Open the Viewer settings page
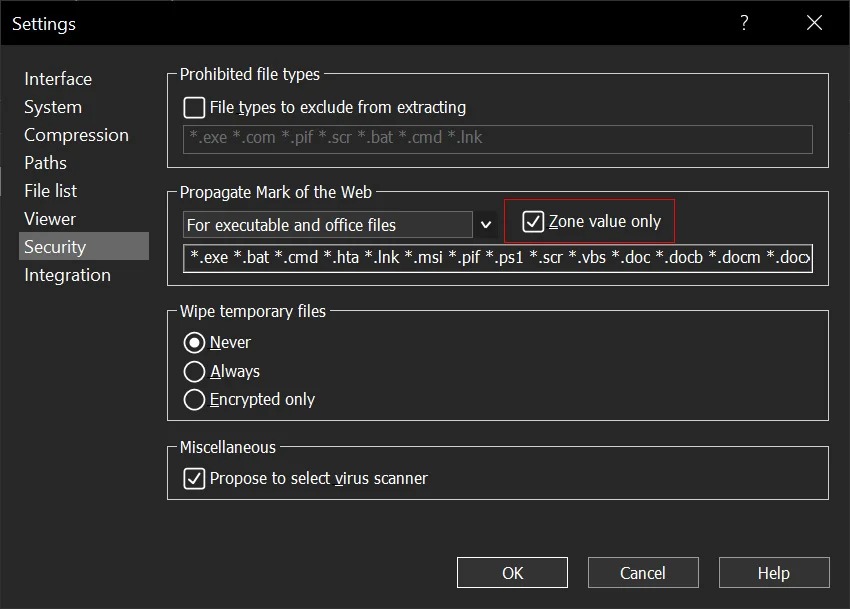Viewport: 850px width, 609px height. click(x=50, y=219)
